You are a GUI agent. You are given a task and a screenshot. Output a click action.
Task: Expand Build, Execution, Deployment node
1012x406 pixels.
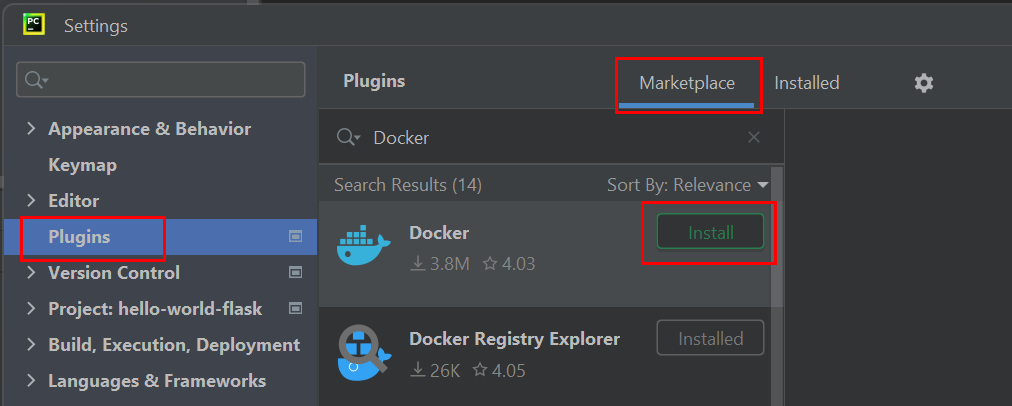point(30,345)
